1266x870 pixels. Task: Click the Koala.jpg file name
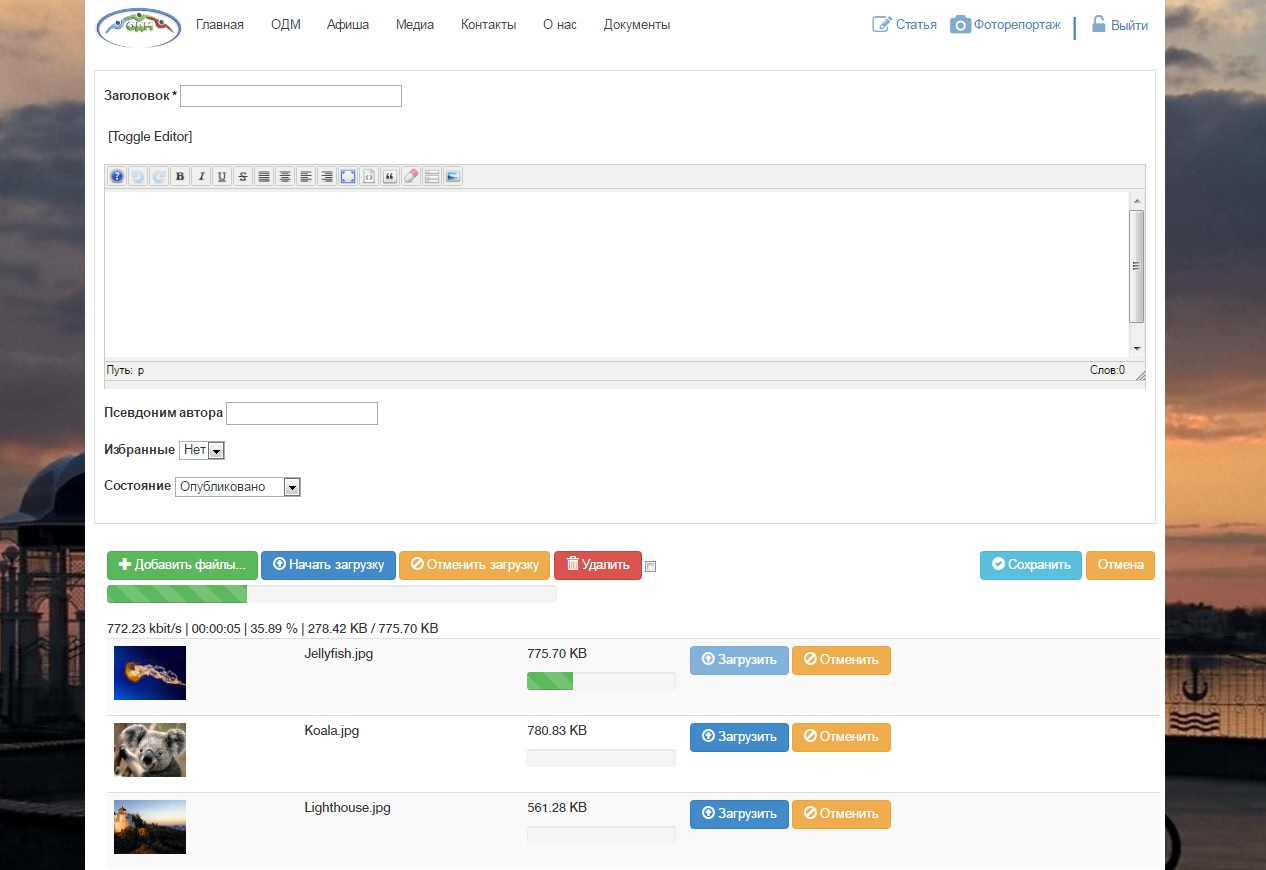click(x=332, y=731)
